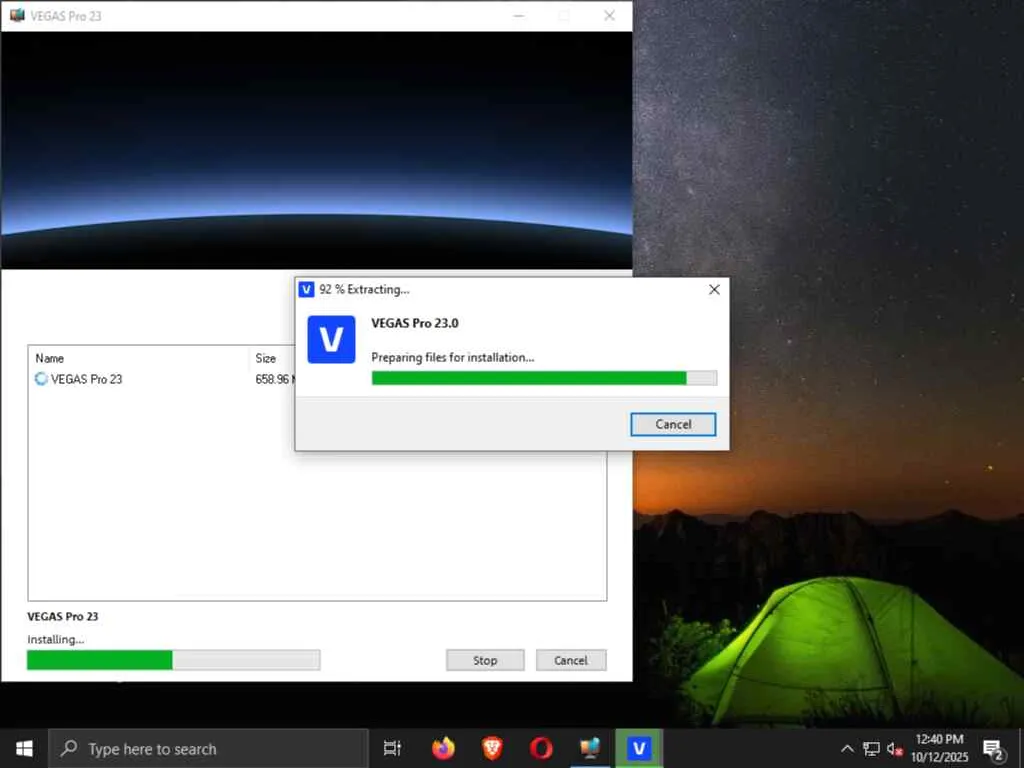
Task: Show hidden system tray icons
Action: tap(847, 748)
